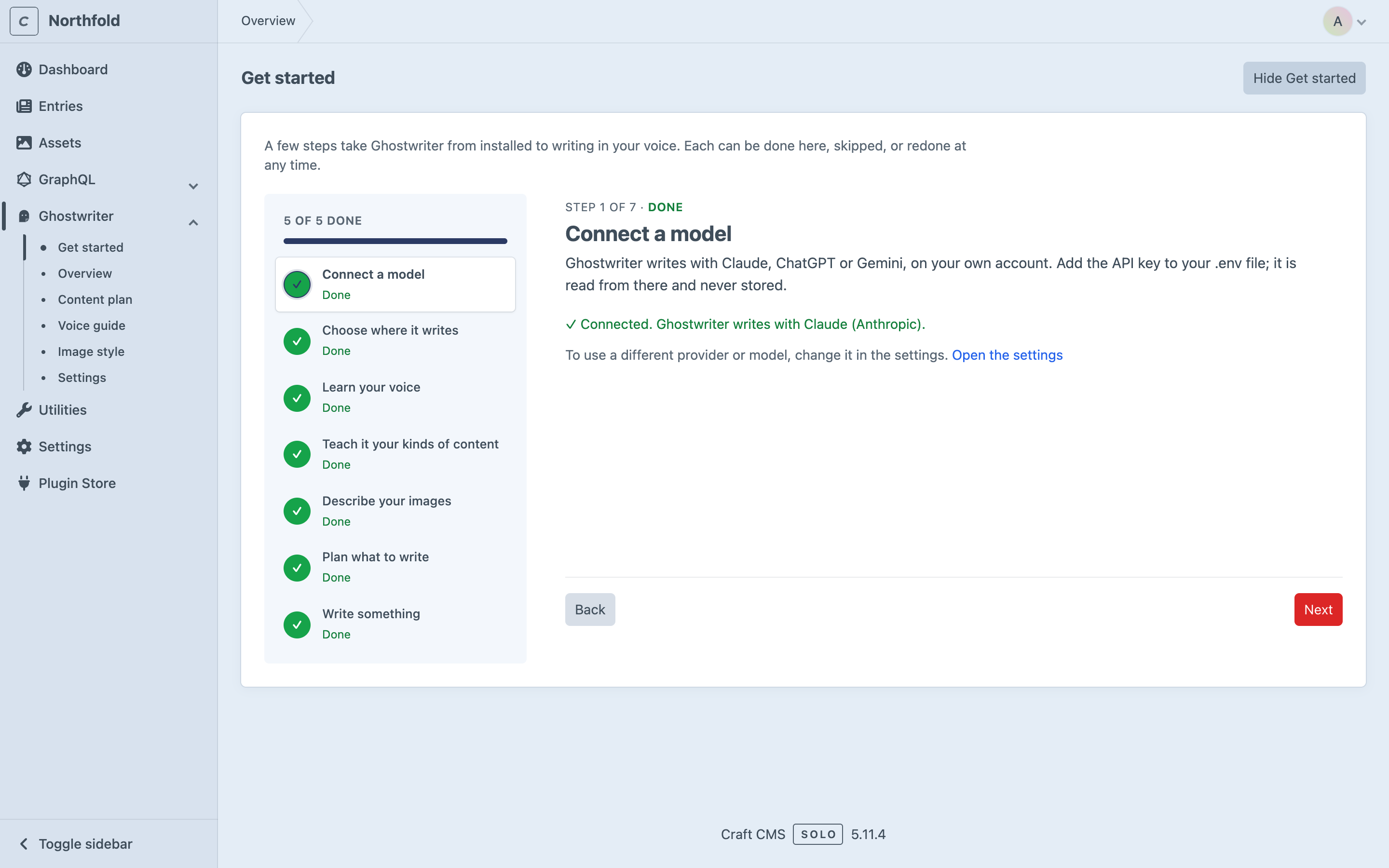Click the GraphQL logo icon

[x=24, y=180]
